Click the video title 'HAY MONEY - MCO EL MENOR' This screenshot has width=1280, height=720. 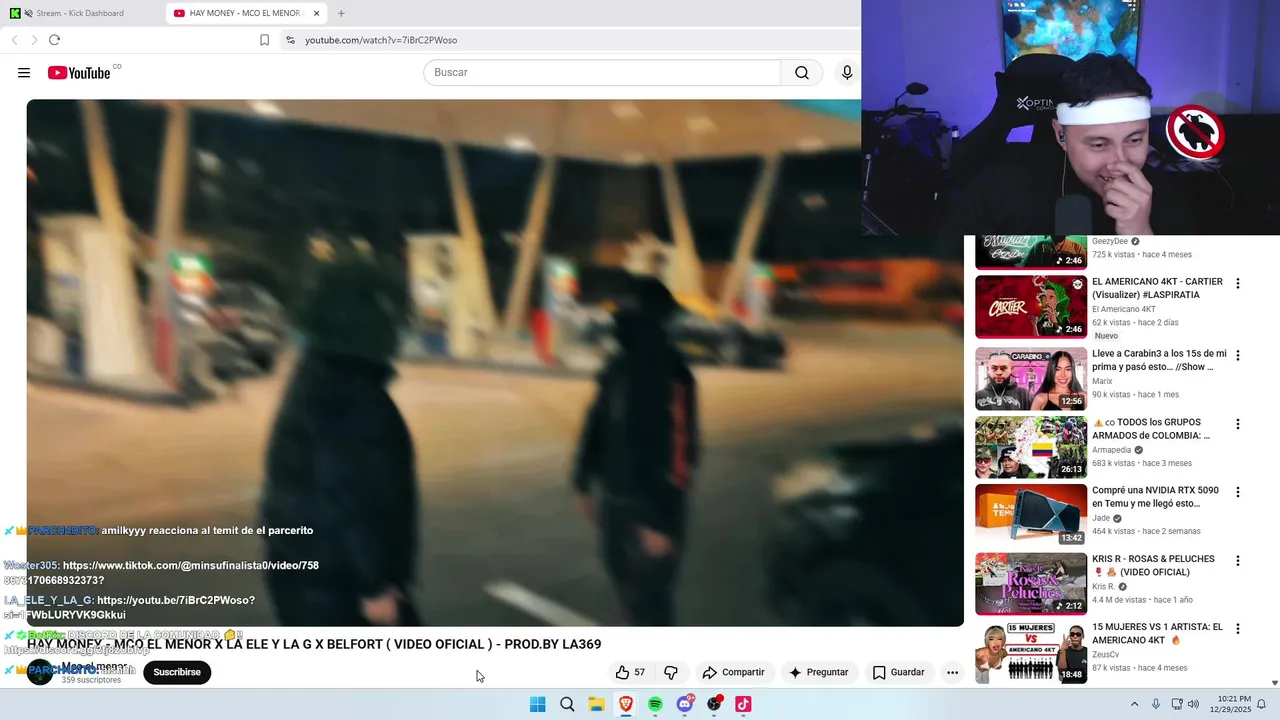pyautogui.click(x=314, y=644)
